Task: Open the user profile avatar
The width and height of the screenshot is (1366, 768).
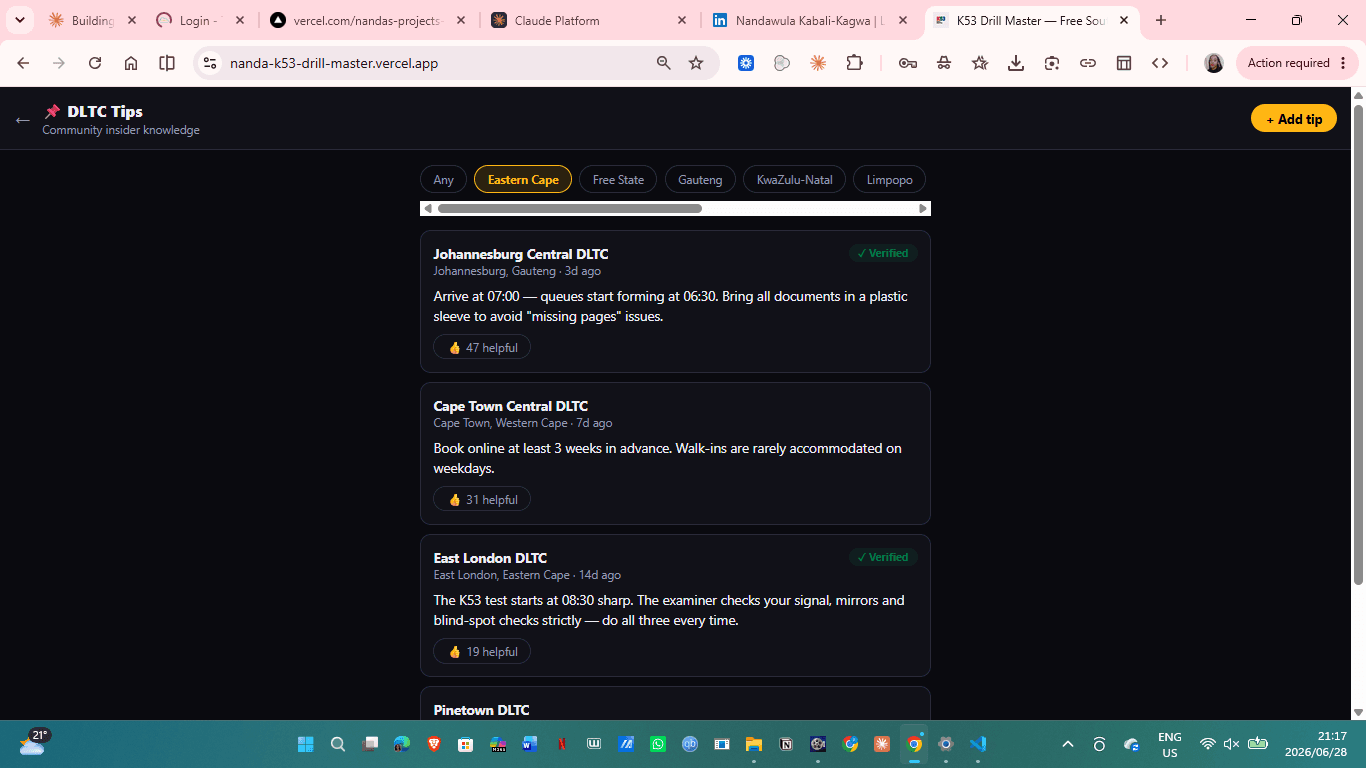Action: point(1214,63)
